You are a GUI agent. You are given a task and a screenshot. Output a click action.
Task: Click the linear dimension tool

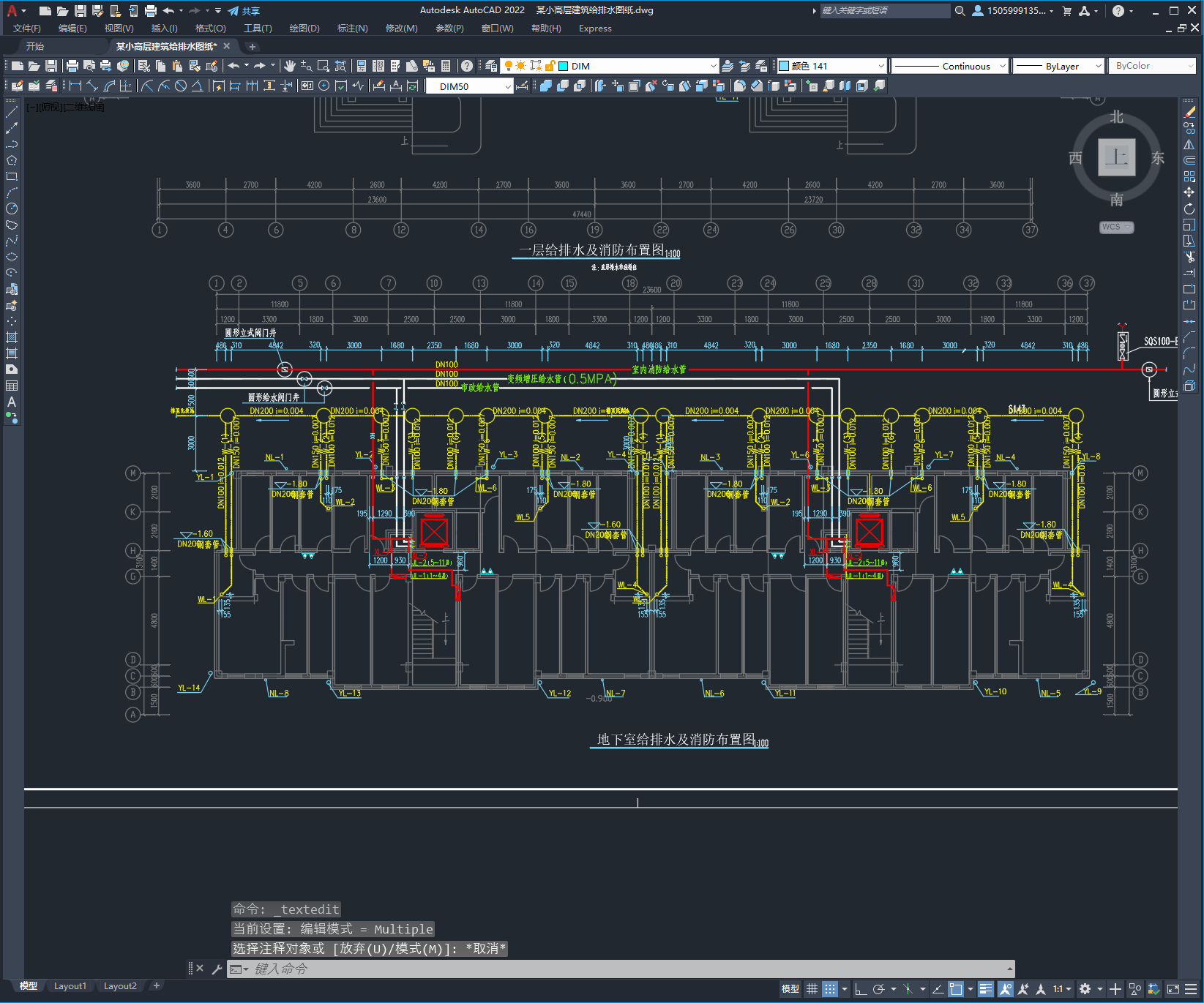(75, 86)
